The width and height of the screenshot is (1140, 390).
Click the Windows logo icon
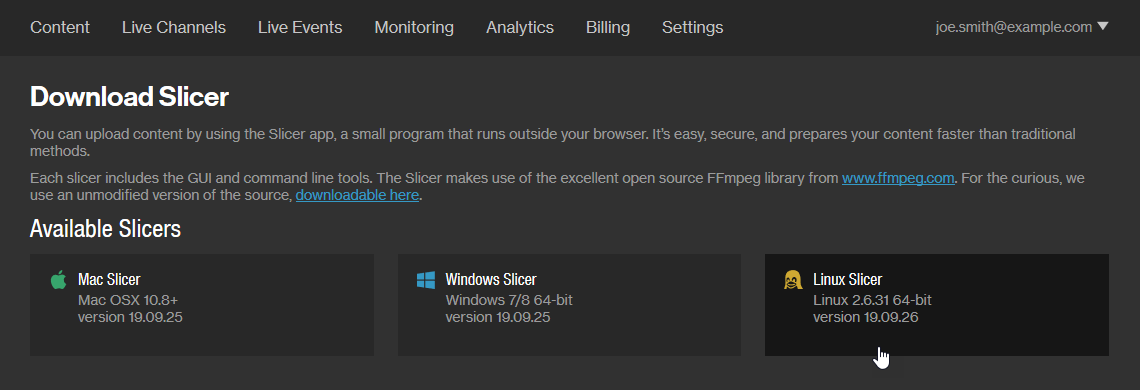point(426,280)
